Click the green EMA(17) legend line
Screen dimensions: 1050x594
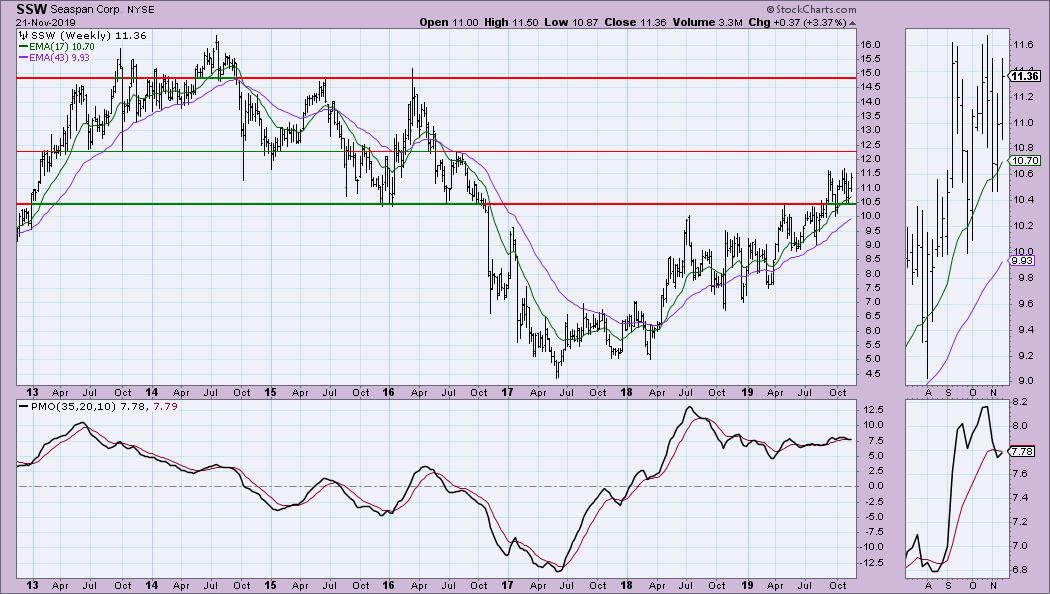click(27, 47)
